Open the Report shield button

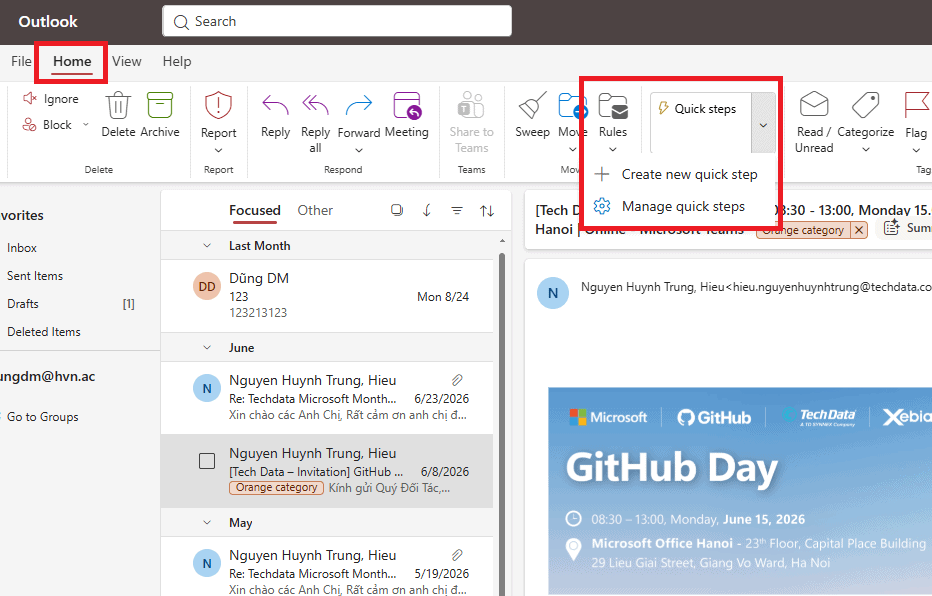pyautogui.click(x=218, y=115)
